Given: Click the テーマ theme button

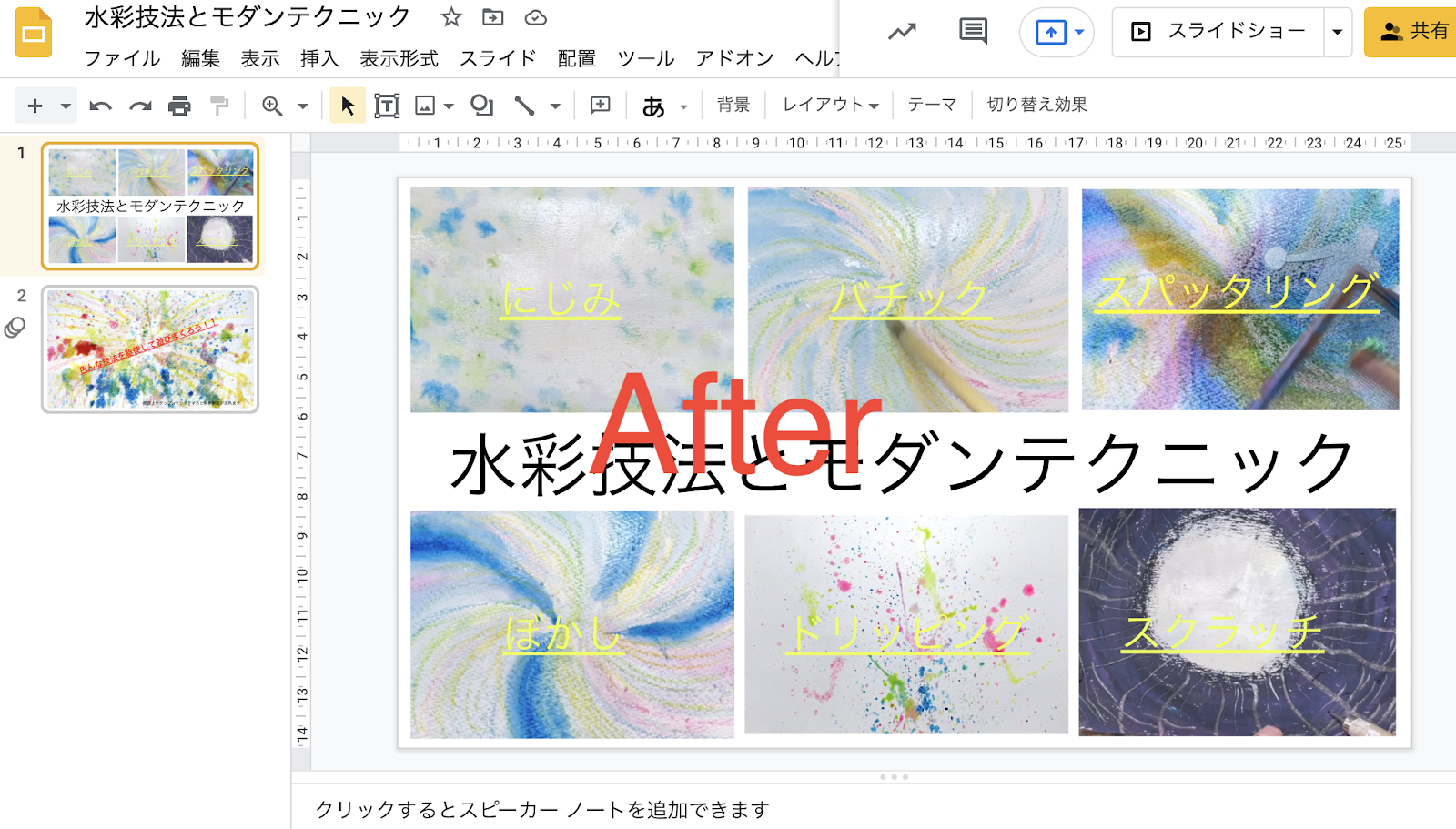Looking at the screenshot, I should 932,105.
